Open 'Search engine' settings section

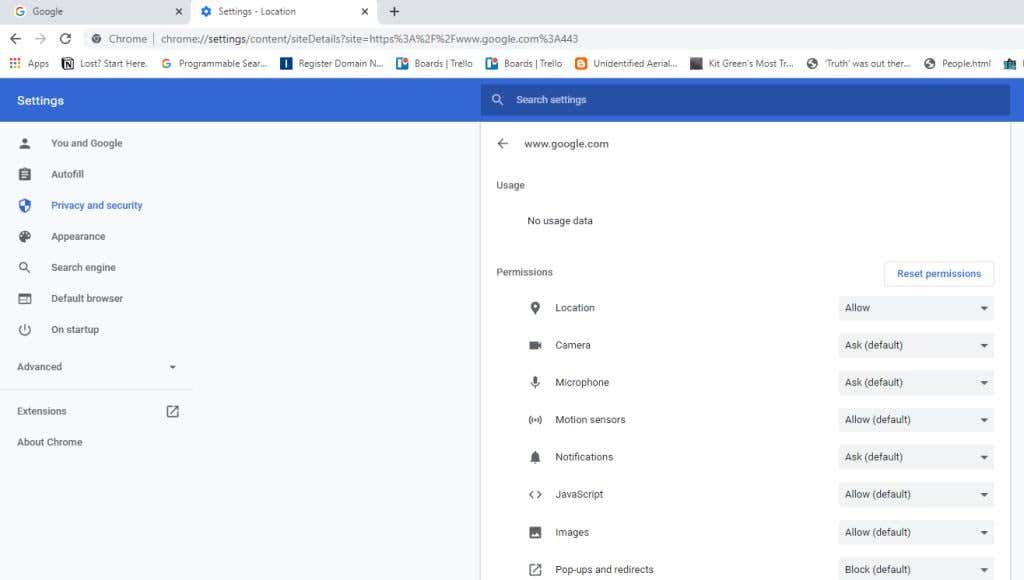pos(84,267)
